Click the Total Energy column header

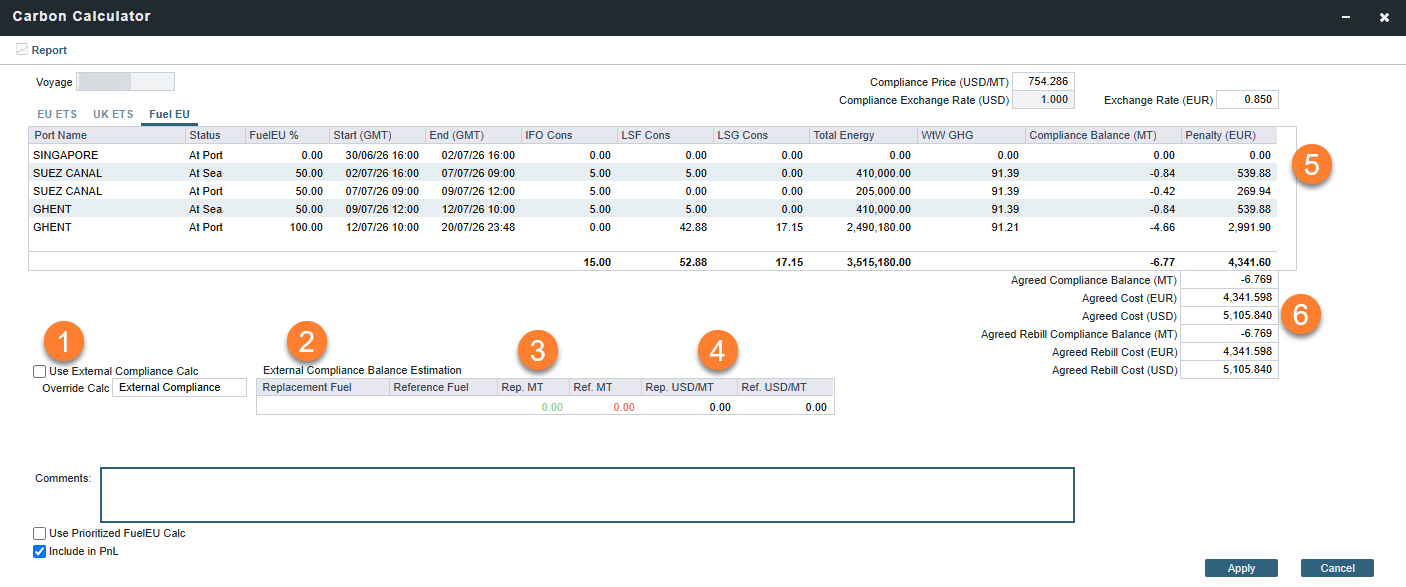pyautogui.click(x=864, y=135)
